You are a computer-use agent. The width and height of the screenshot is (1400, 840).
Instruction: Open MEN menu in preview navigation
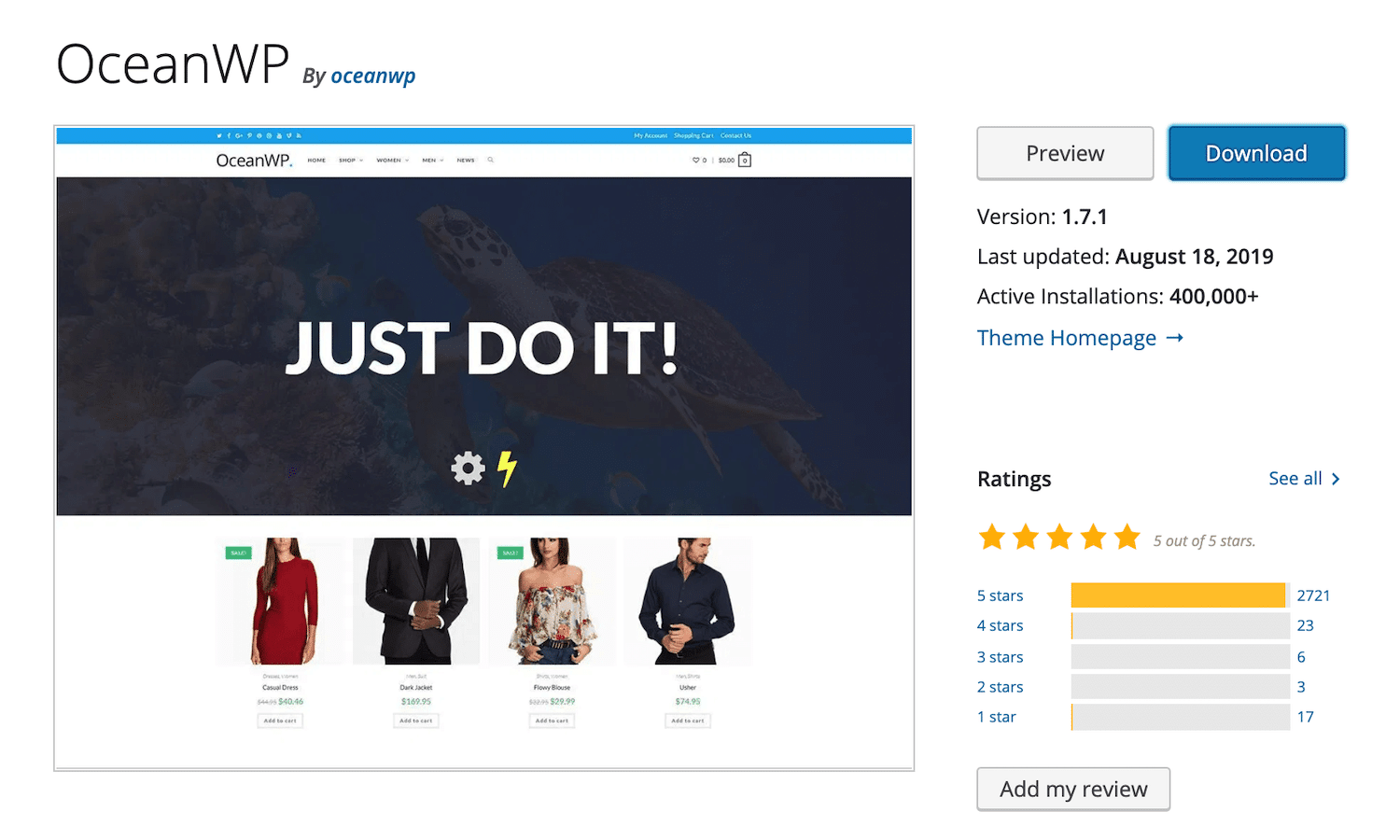432,161
